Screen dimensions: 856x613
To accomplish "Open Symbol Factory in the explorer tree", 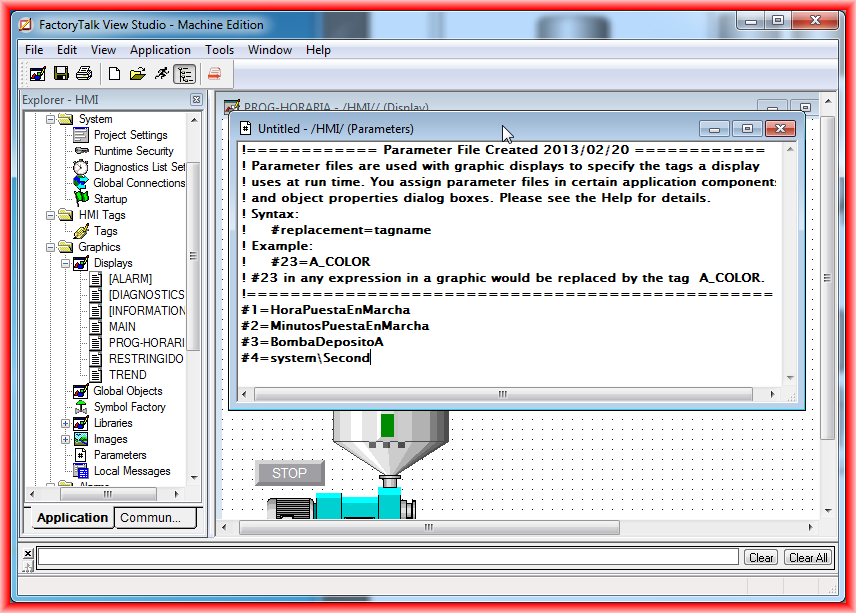I will (x=129, y=407).
